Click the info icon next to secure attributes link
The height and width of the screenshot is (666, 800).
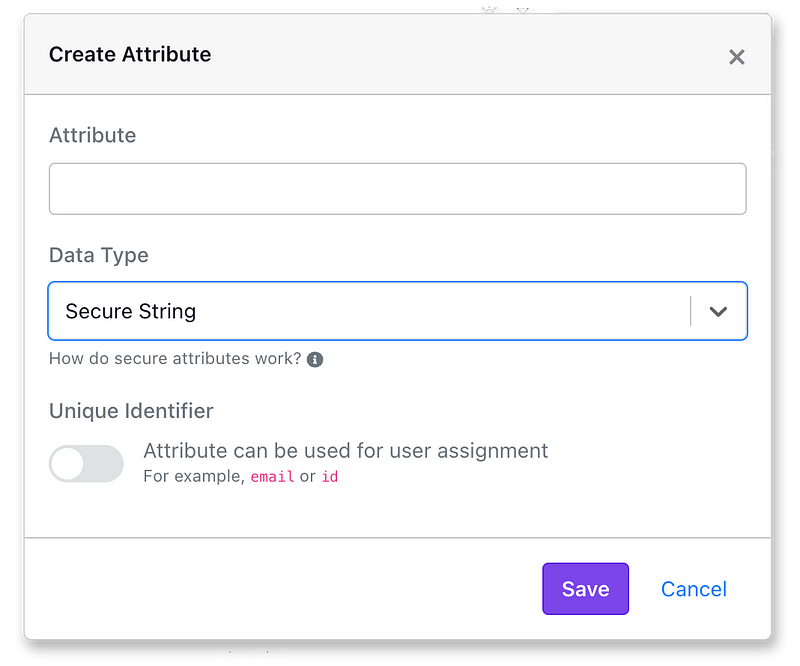coord(315,359)
